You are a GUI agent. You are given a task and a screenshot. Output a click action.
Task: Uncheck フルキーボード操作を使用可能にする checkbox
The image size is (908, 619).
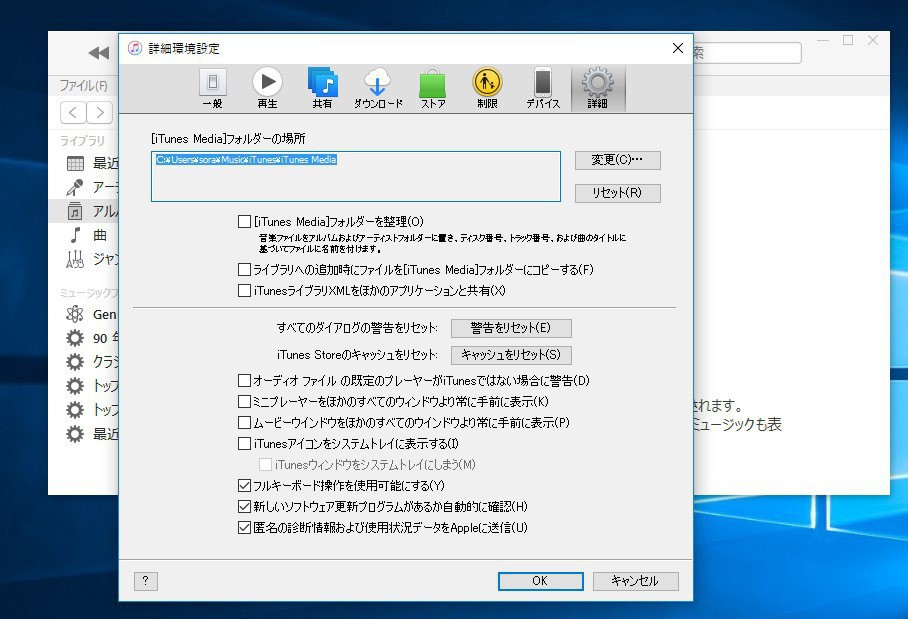click(244, 485)
